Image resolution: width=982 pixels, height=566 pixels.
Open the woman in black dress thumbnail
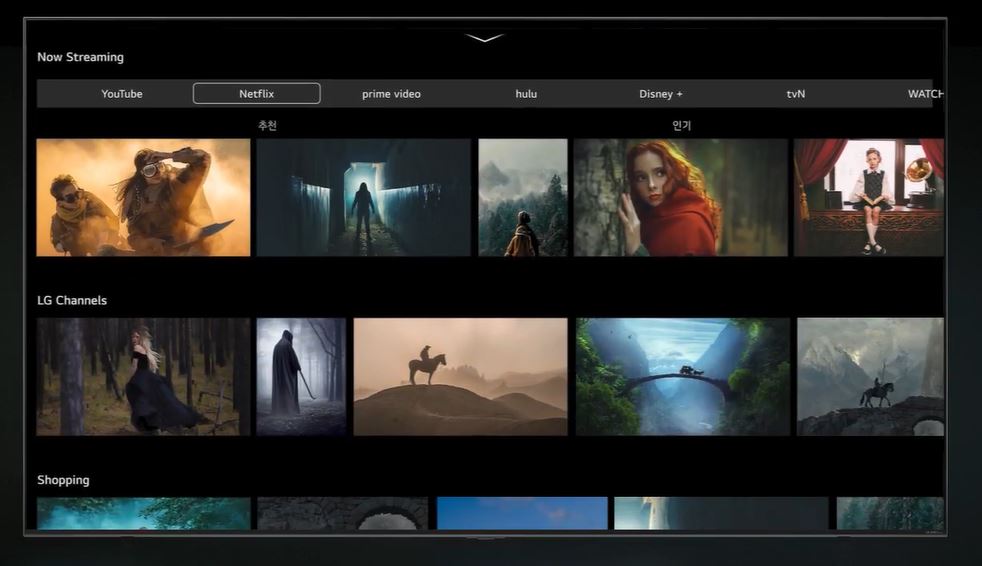point(143,377)
